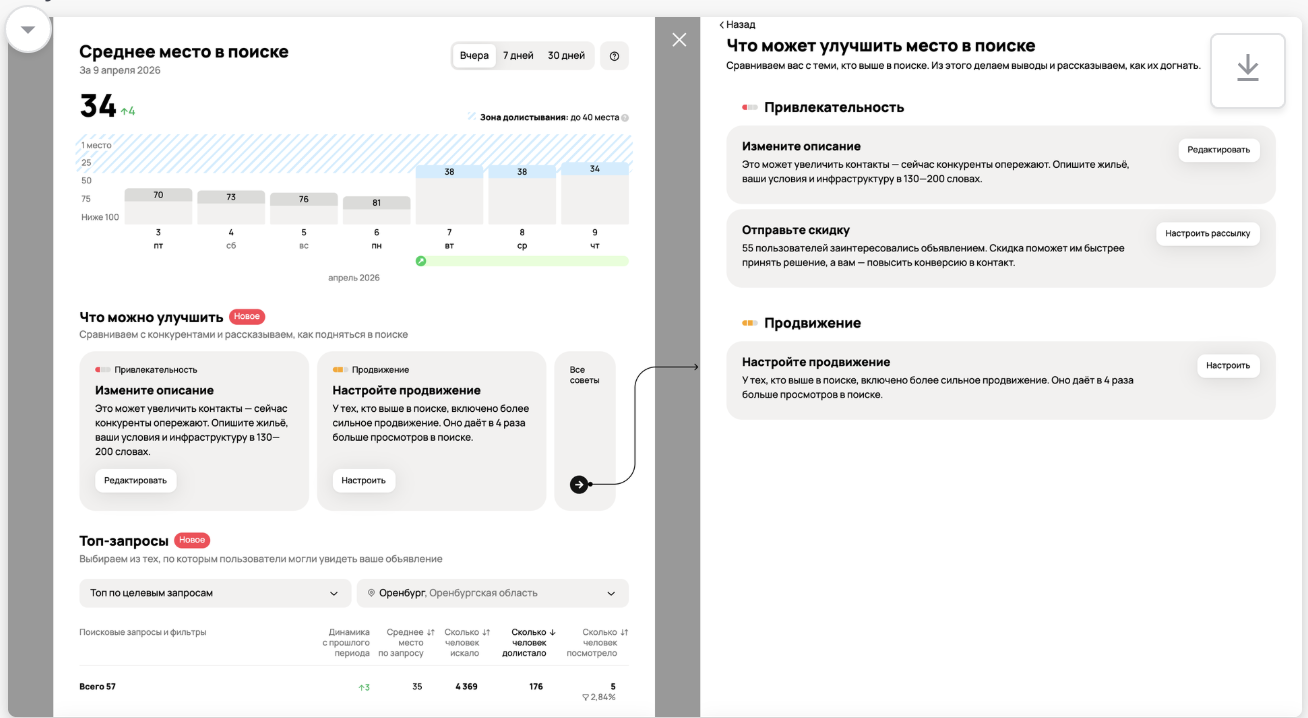Go back via the Назад link

[x=738, y=24]
